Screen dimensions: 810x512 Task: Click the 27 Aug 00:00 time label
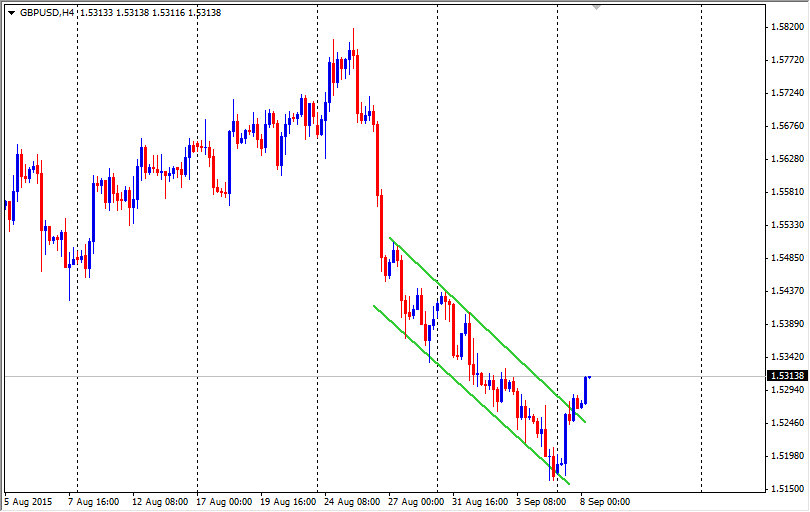coord(416,502)
